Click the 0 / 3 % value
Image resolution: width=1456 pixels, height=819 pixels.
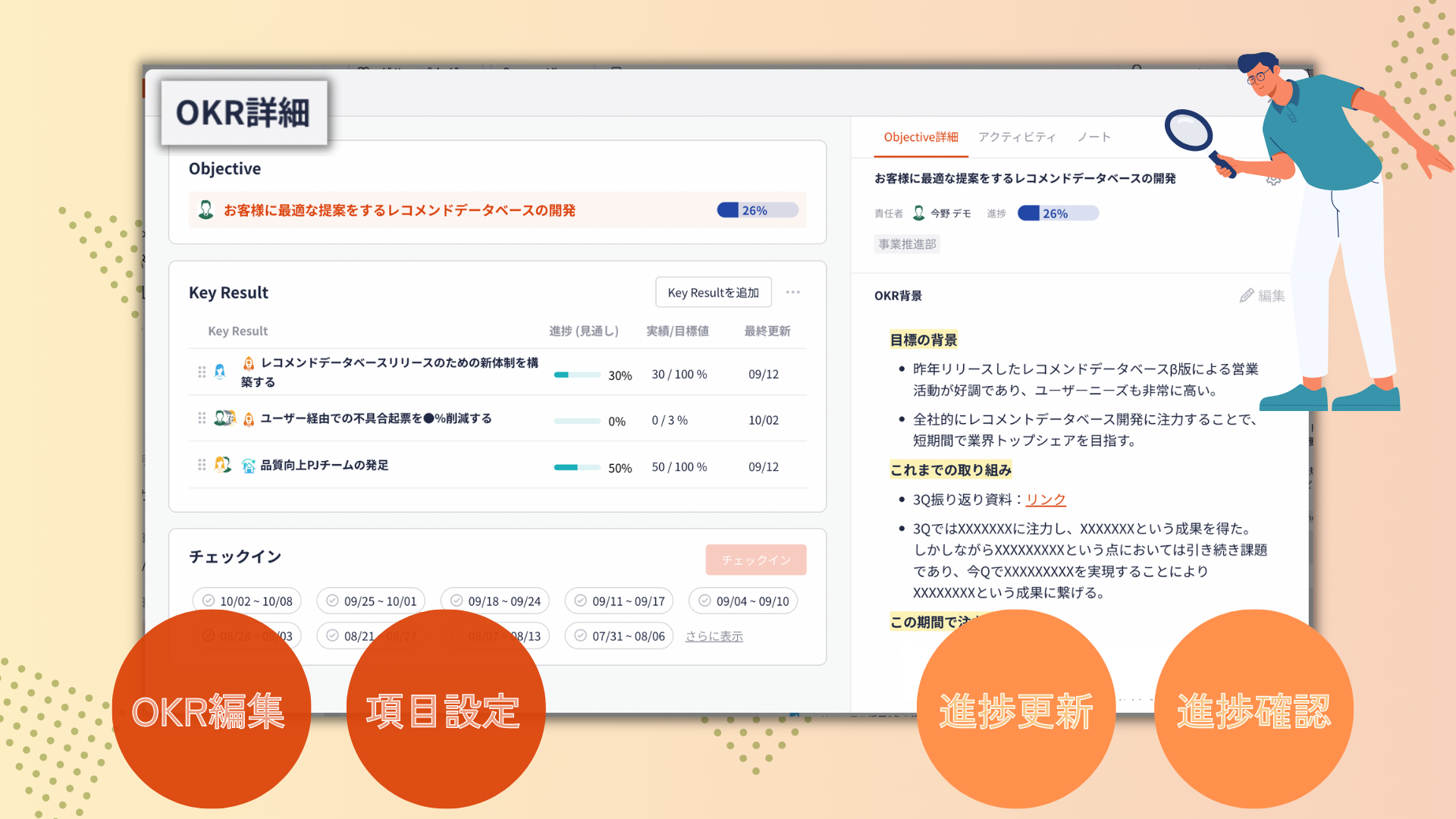coord(670,421)
